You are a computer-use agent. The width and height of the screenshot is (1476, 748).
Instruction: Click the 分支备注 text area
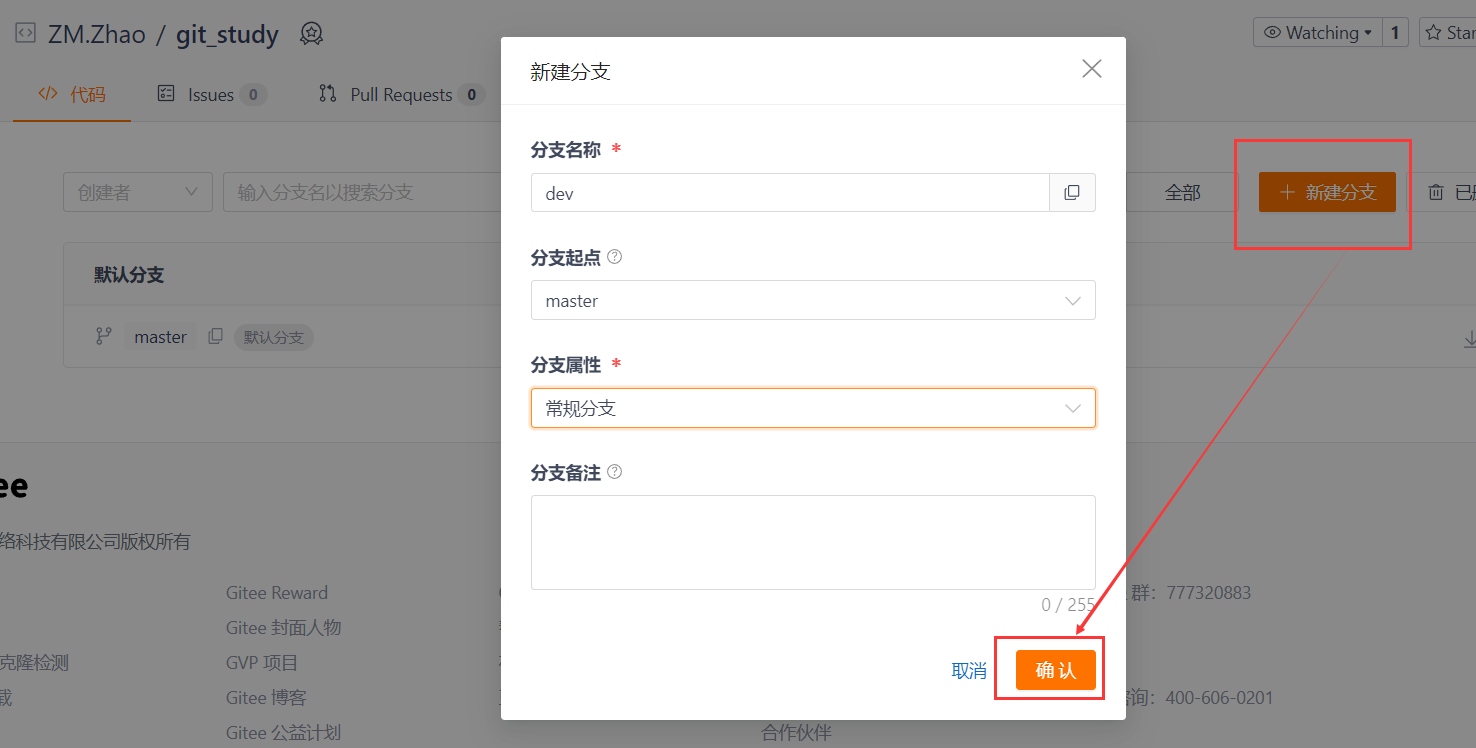[x=813, y=542]
